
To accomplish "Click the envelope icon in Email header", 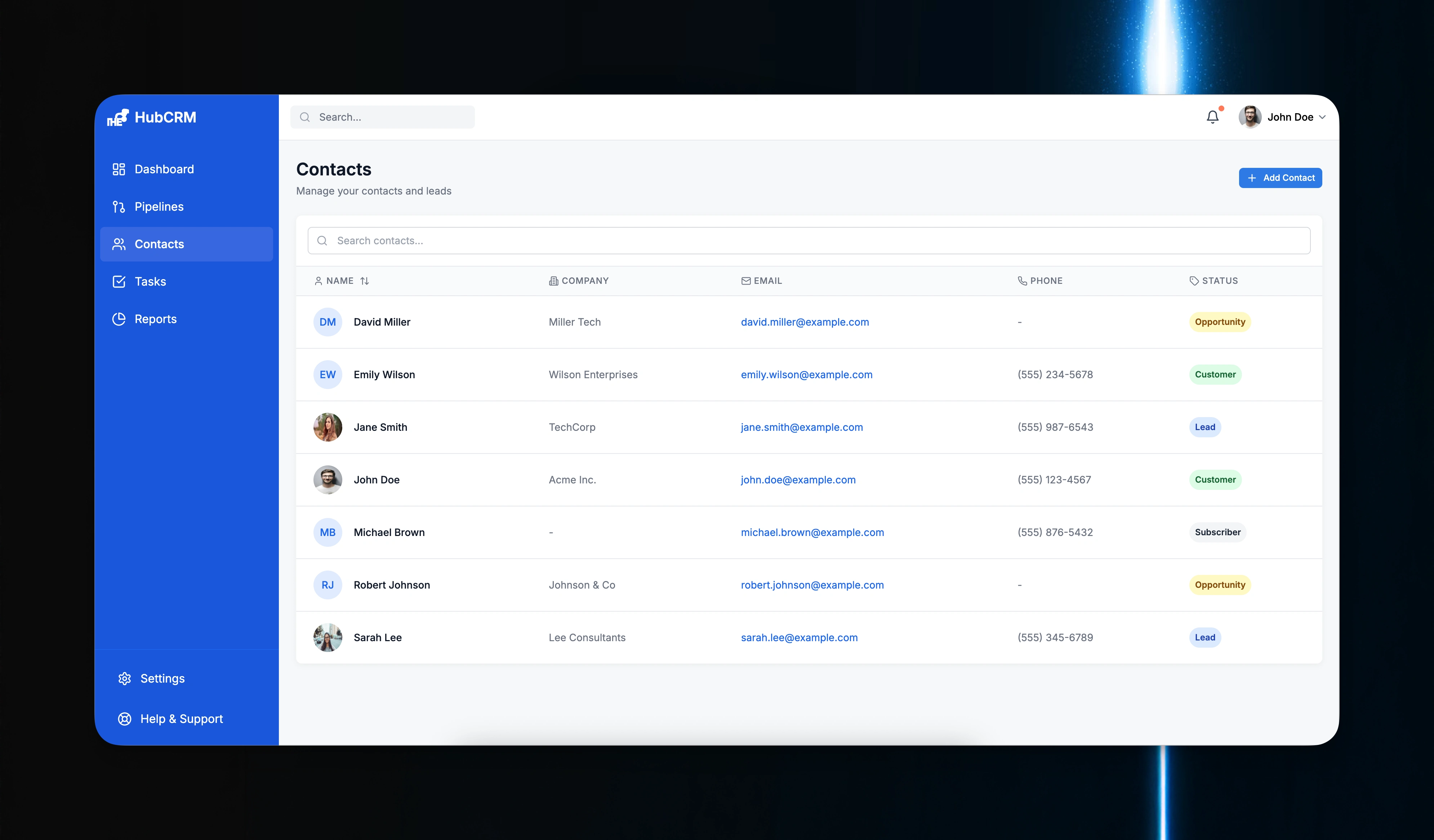I will pos(745,281).
